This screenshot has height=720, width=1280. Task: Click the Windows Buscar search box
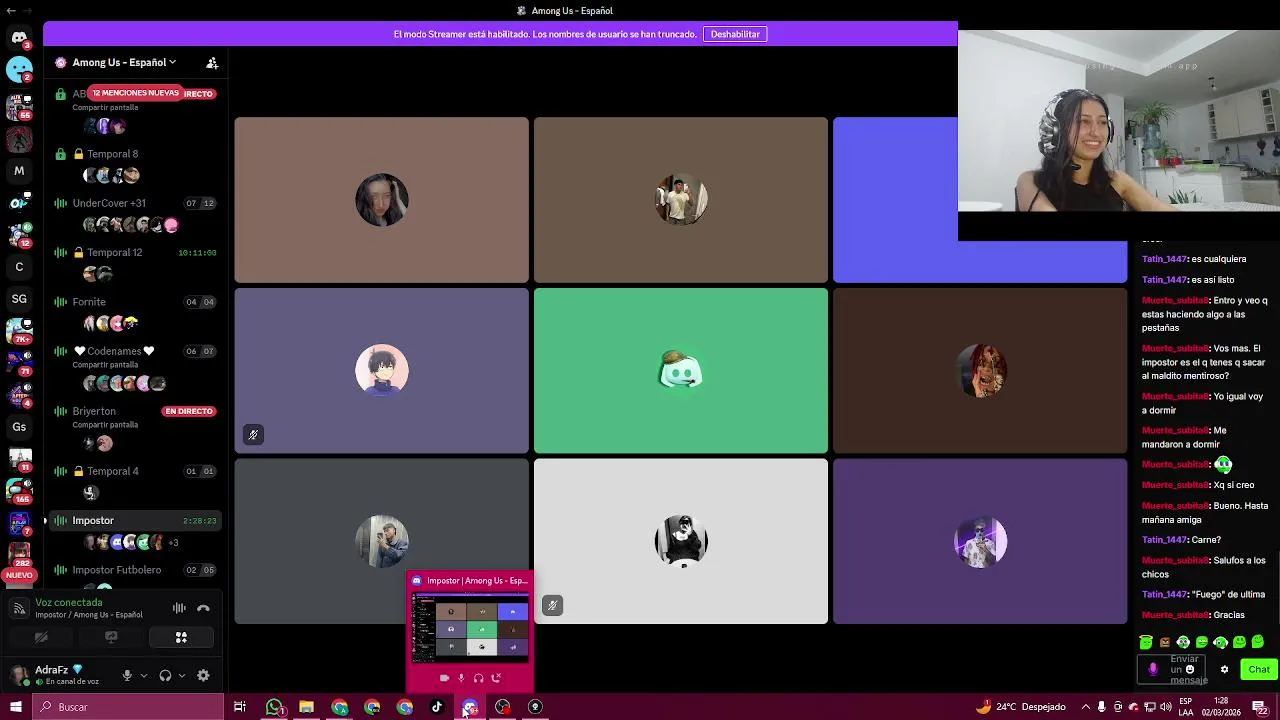point(128,707)
